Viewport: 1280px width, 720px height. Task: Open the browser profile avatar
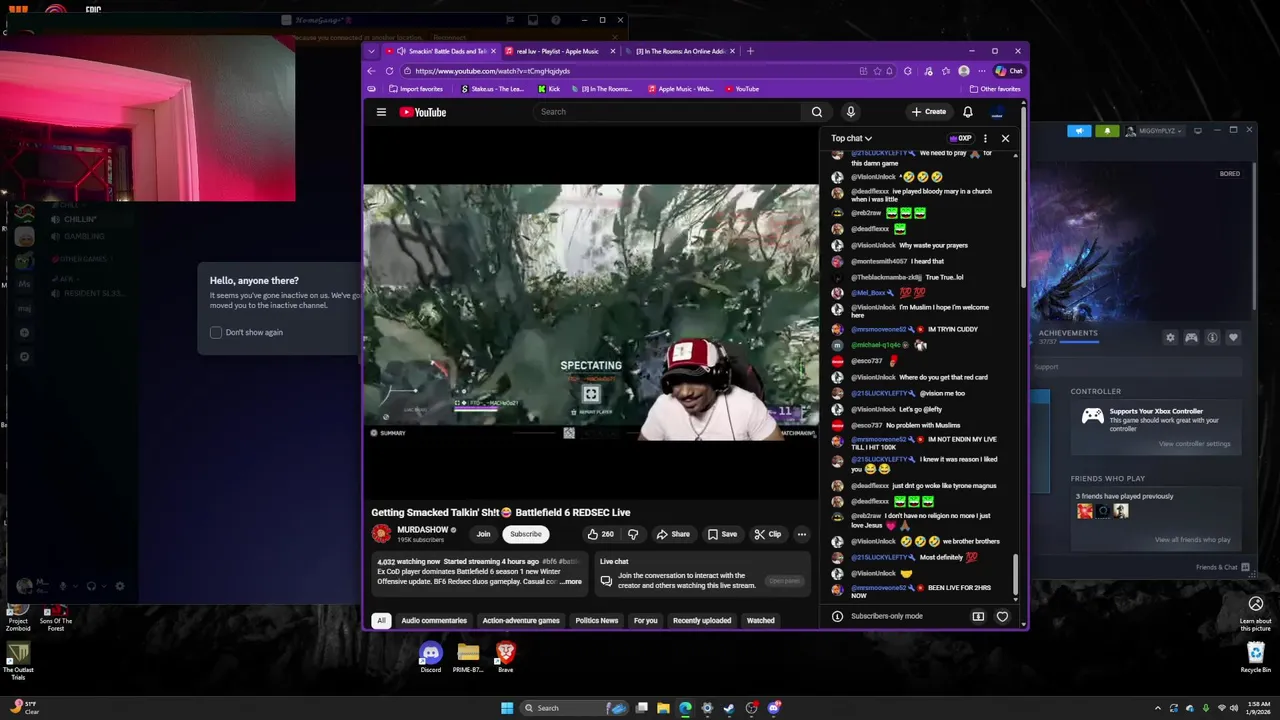(963, 71)
